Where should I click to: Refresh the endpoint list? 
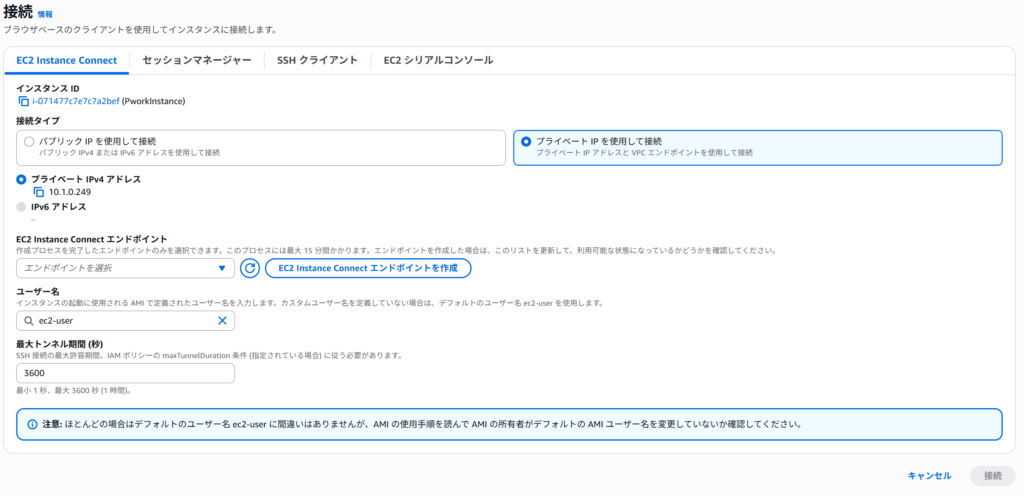tap(249, 268)
